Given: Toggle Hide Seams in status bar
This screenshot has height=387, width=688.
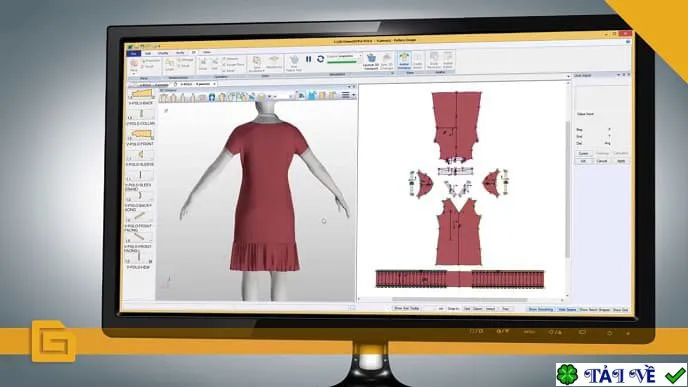Looking at the screenshot, I should [567, 309].
